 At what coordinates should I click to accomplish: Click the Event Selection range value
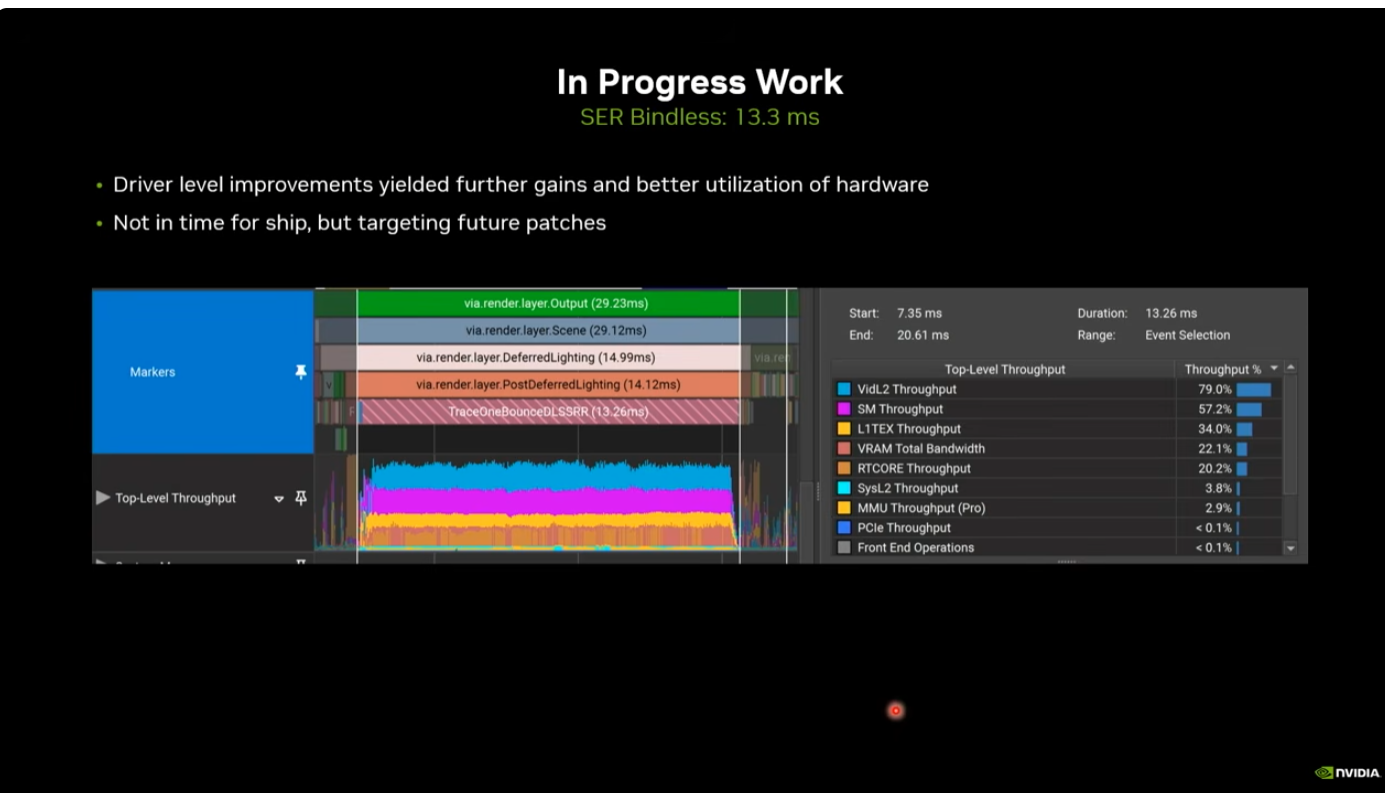pos(1188,335)
